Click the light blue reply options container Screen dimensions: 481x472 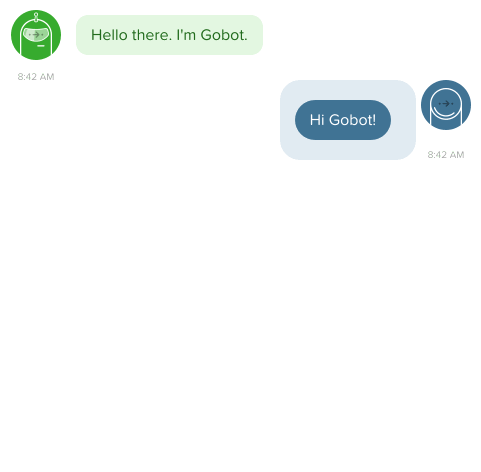pos(348,120)
